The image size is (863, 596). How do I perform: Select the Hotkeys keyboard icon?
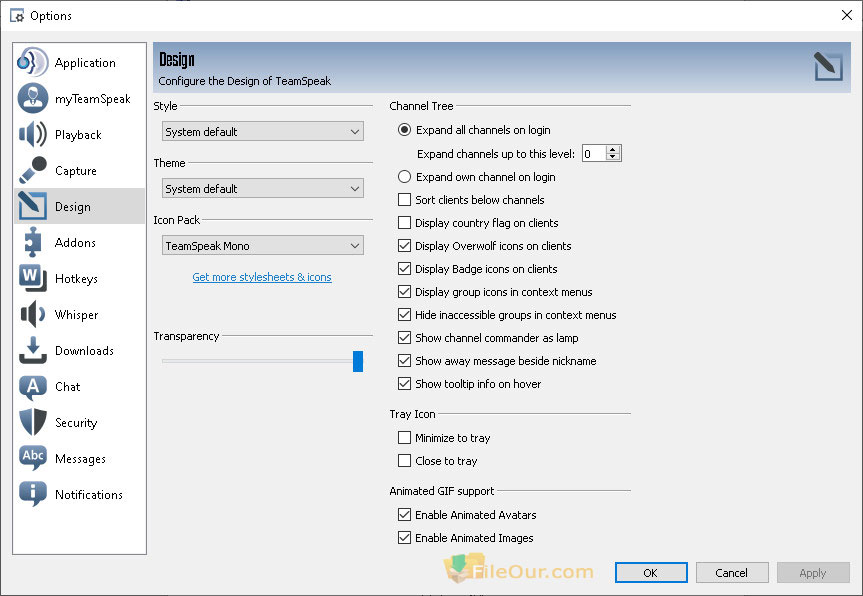pyautogui.click(x=32, y=278)
